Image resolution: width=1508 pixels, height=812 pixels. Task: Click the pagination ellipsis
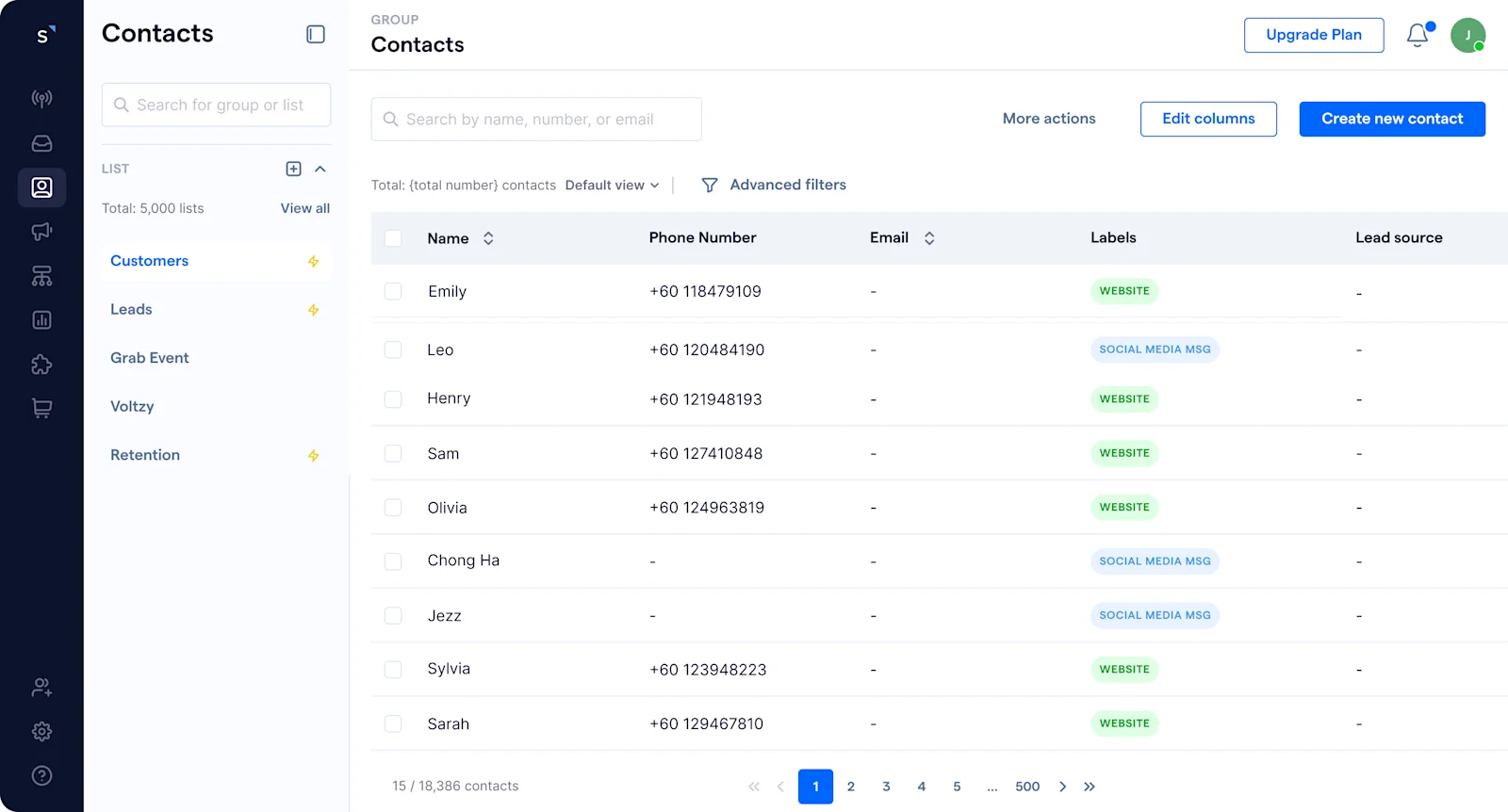pos(992,787)
